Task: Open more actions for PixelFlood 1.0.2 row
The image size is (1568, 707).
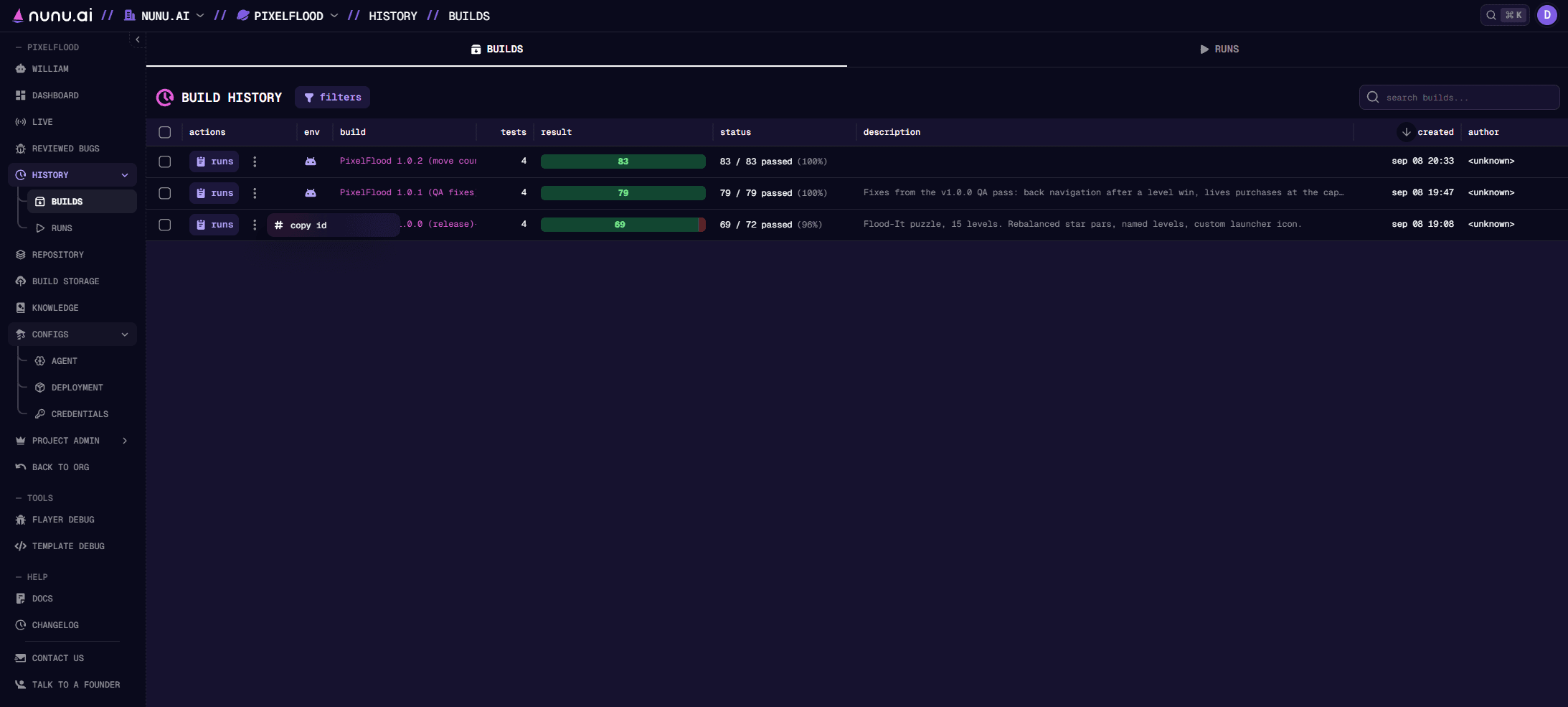Action: (255, 161)
